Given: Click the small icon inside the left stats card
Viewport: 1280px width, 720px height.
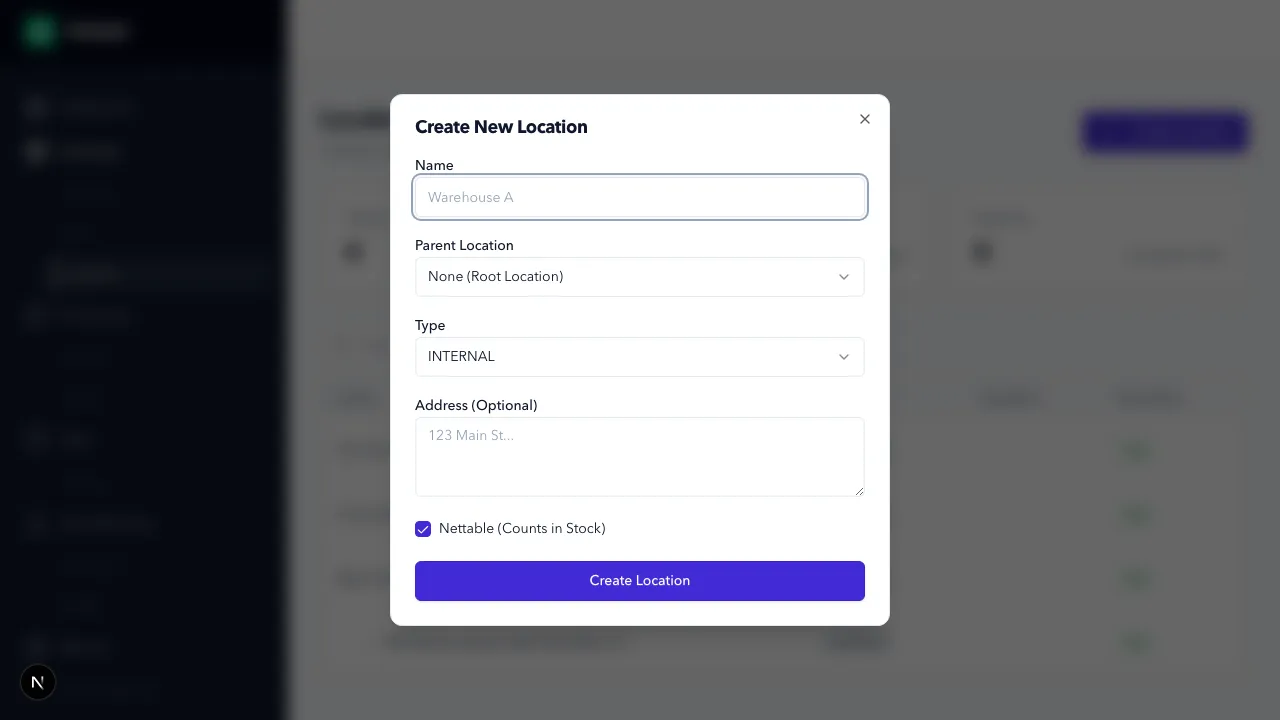Looking at the screenshot, I should click(x=353, y=252).
